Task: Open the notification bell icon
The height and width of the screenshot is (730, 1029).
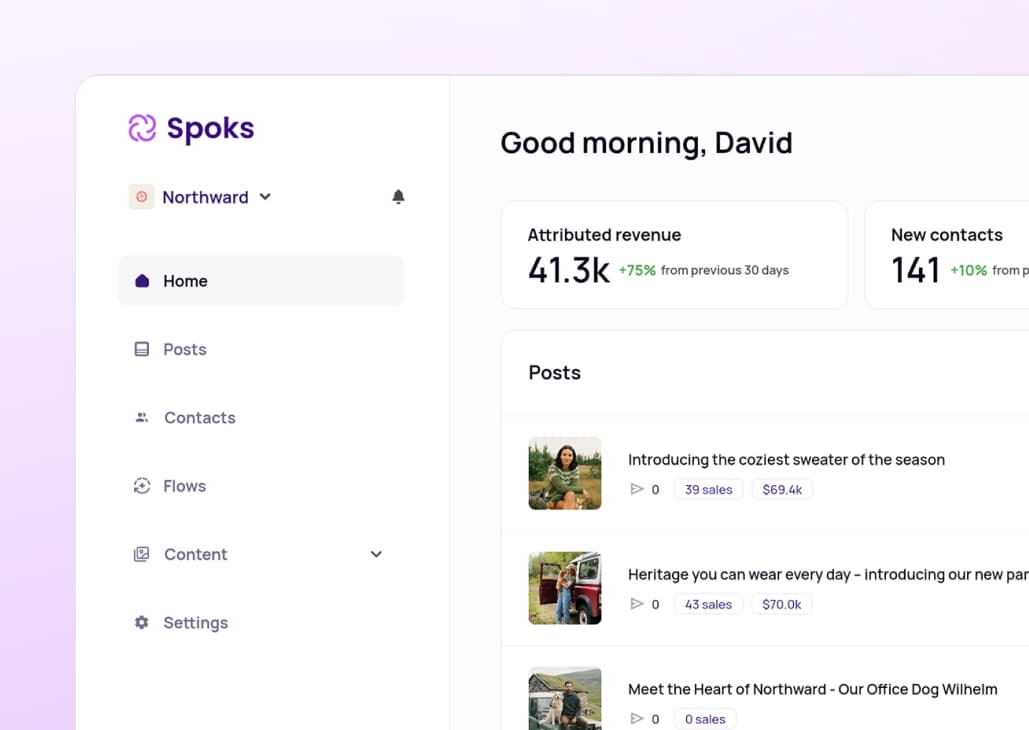Action: click(398, 197)
